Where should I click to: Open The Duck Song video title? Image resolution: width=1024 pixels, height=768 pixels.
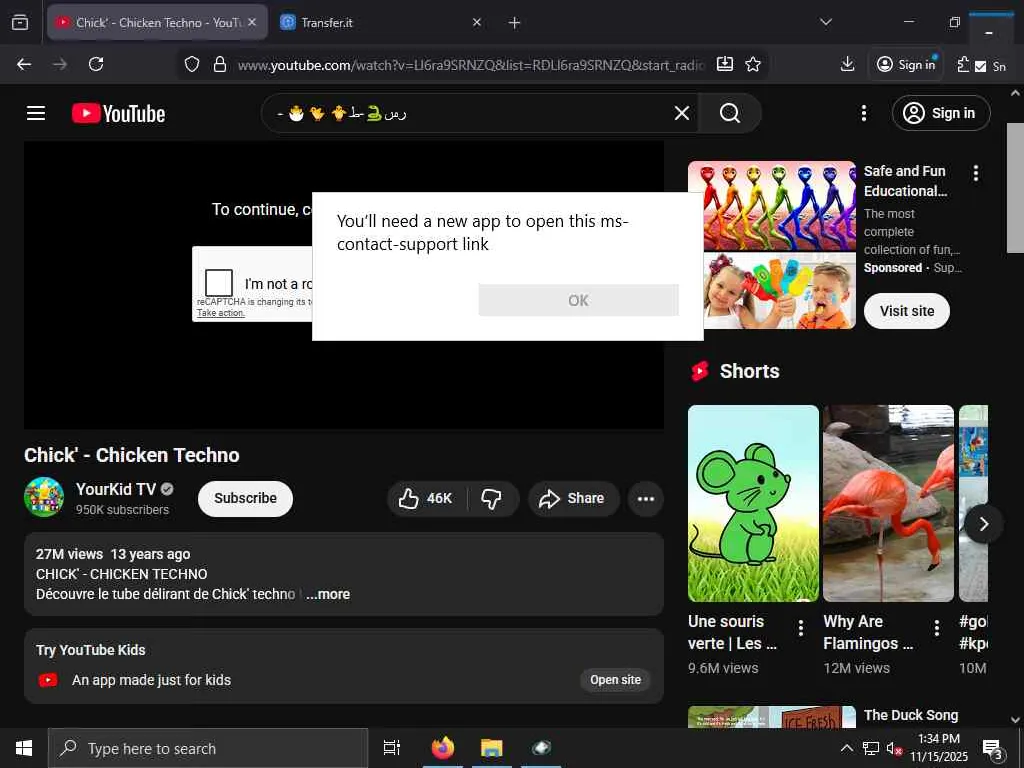coord(911,715)
